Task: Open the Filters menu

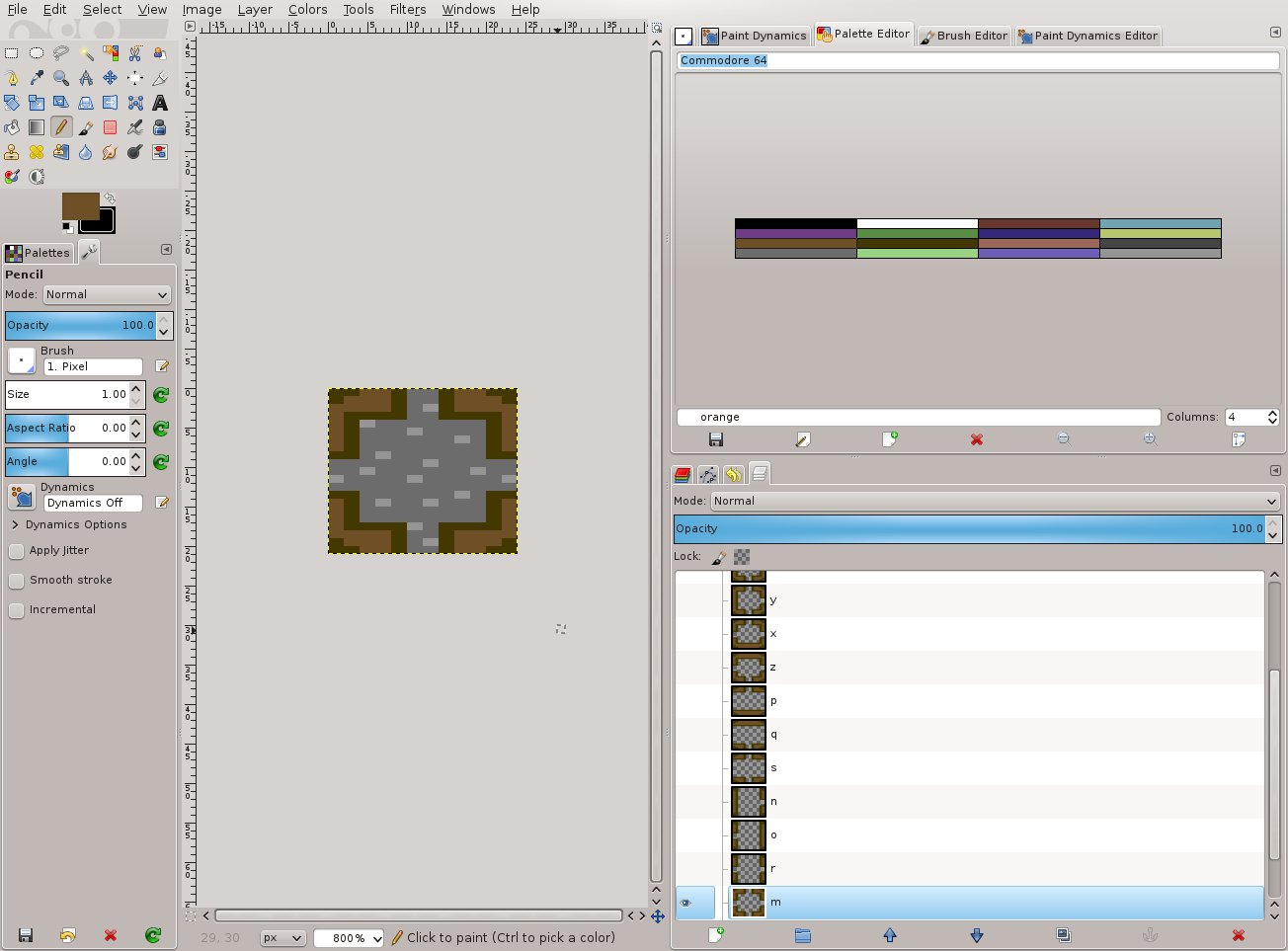Action: coord(408,10)
